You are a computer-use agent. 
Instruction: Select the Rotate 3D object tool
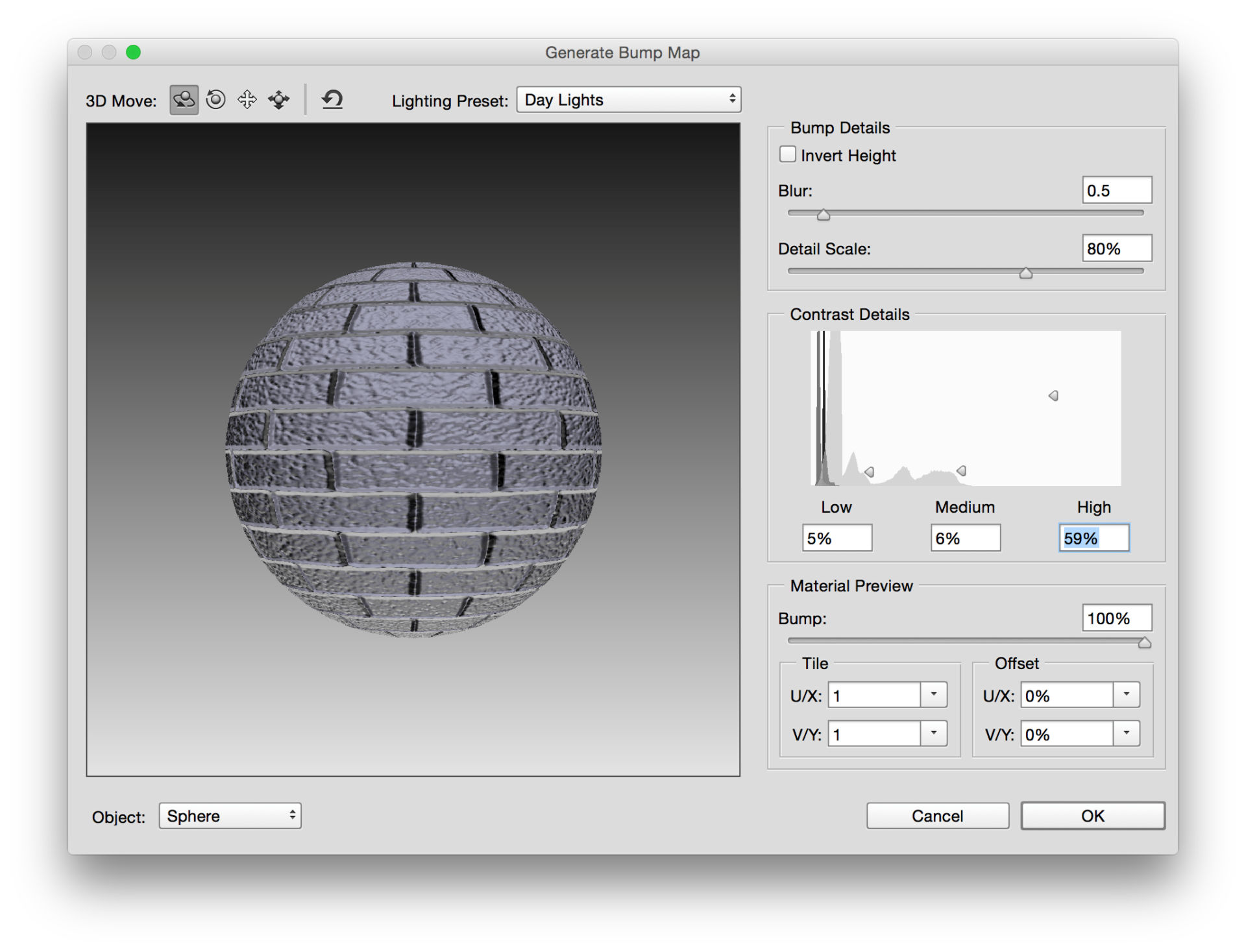click(x=182, y=99)
